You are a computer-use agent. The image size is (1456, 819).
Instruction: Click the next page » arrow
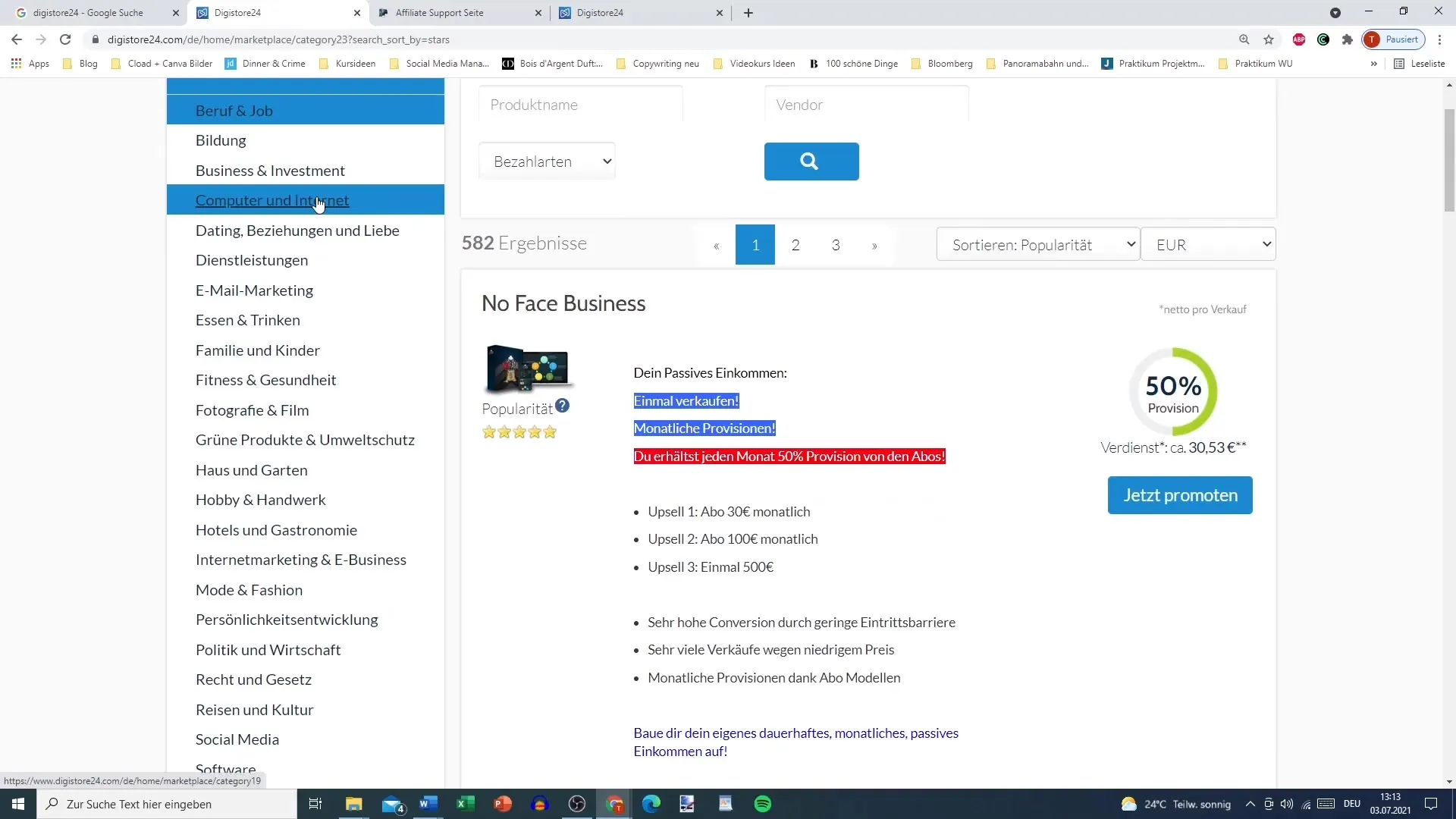874,244
